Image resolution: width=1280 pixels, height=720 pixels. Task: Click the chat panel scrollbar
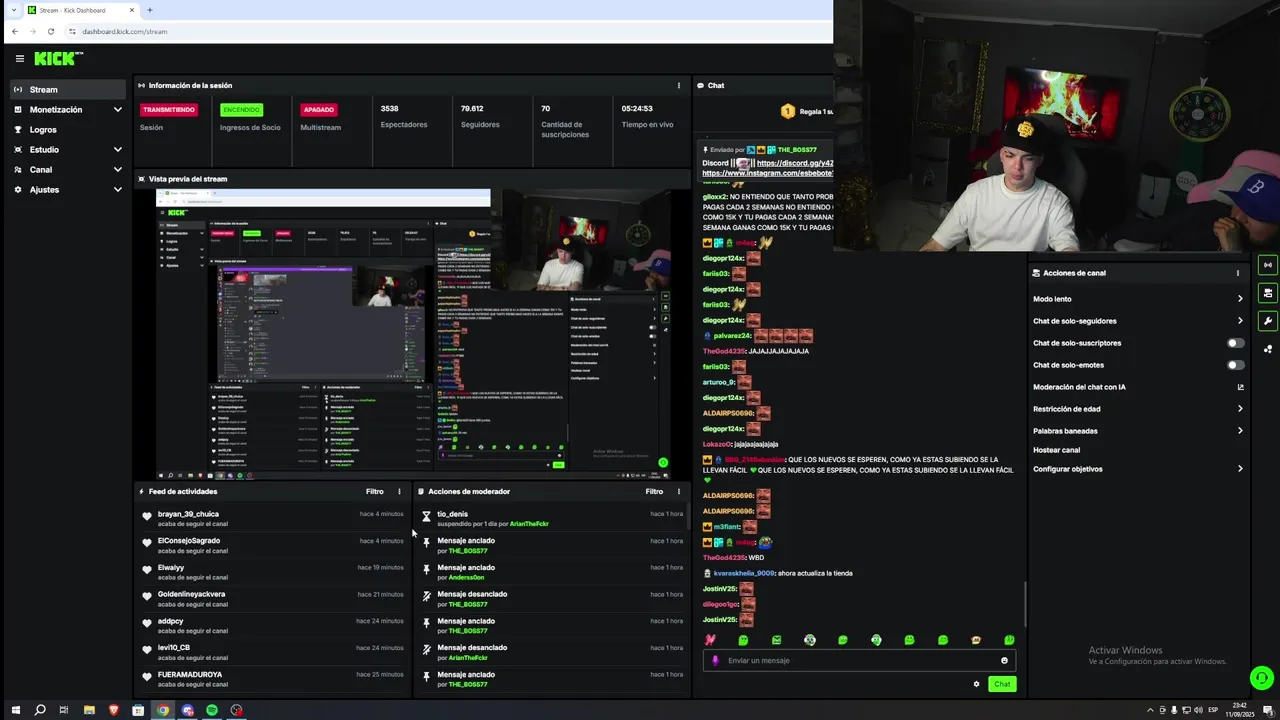1025,604
